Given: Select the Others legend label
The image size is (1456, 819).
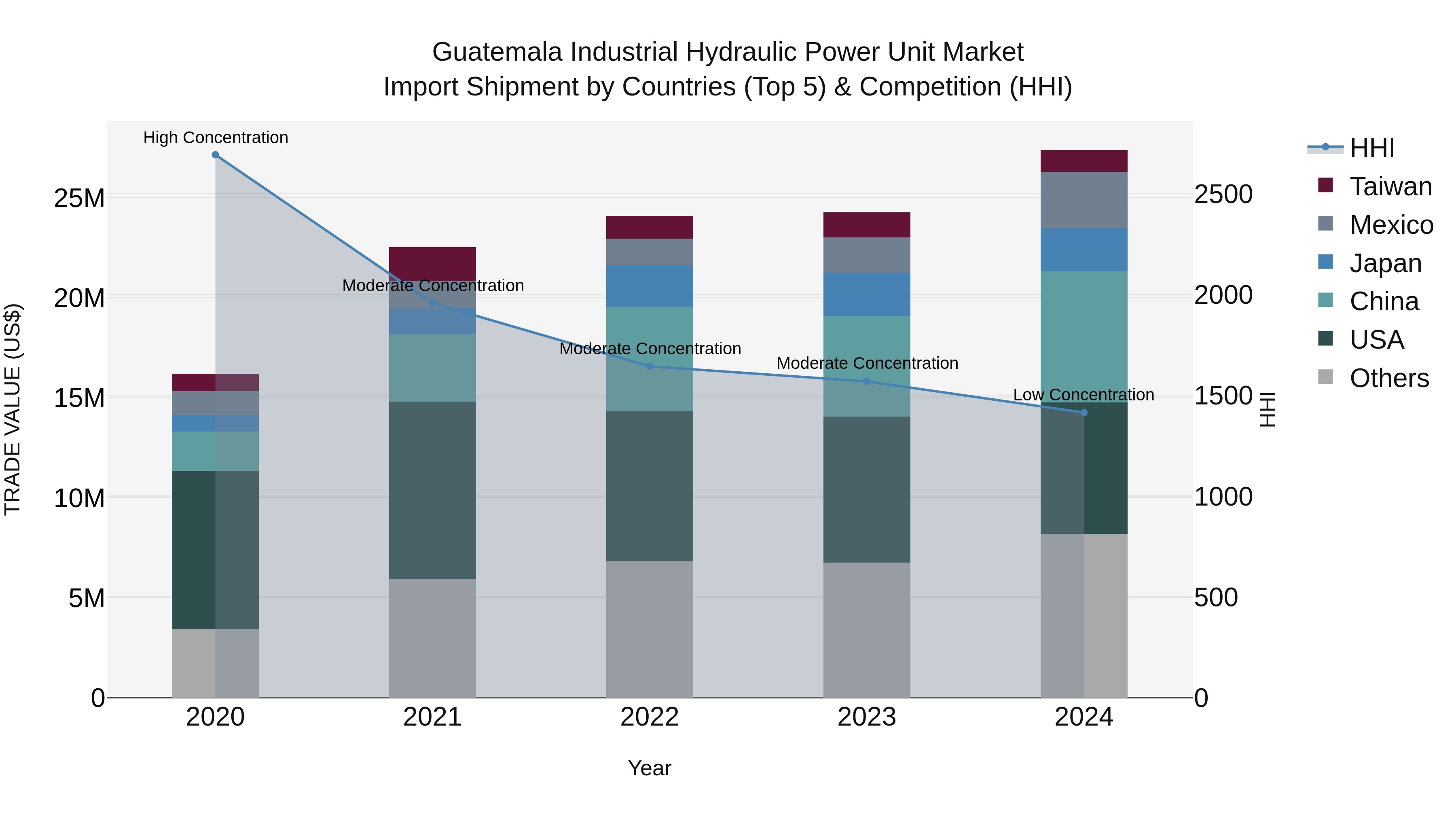Looking at the screenshot, I should click(1389, 378).
